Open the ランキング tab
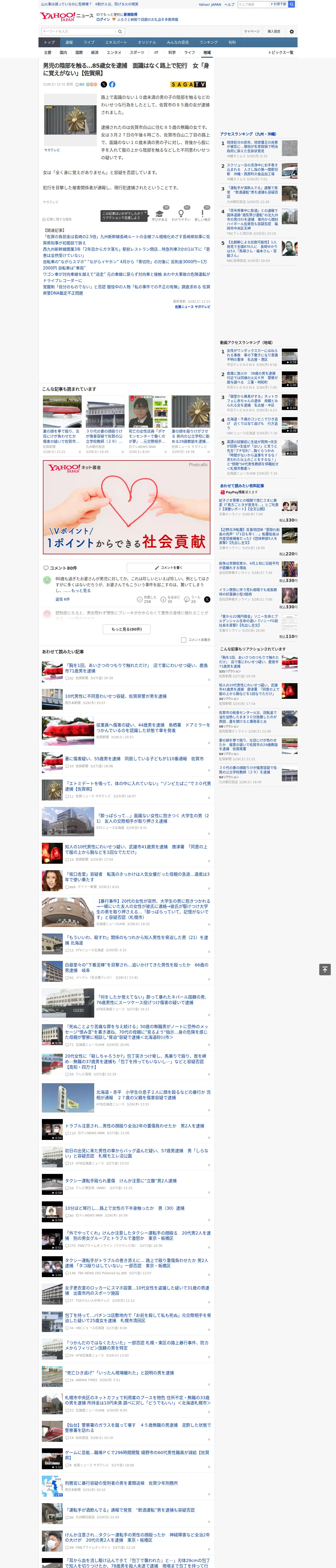336x1568 pixels. tap(209, 43)
